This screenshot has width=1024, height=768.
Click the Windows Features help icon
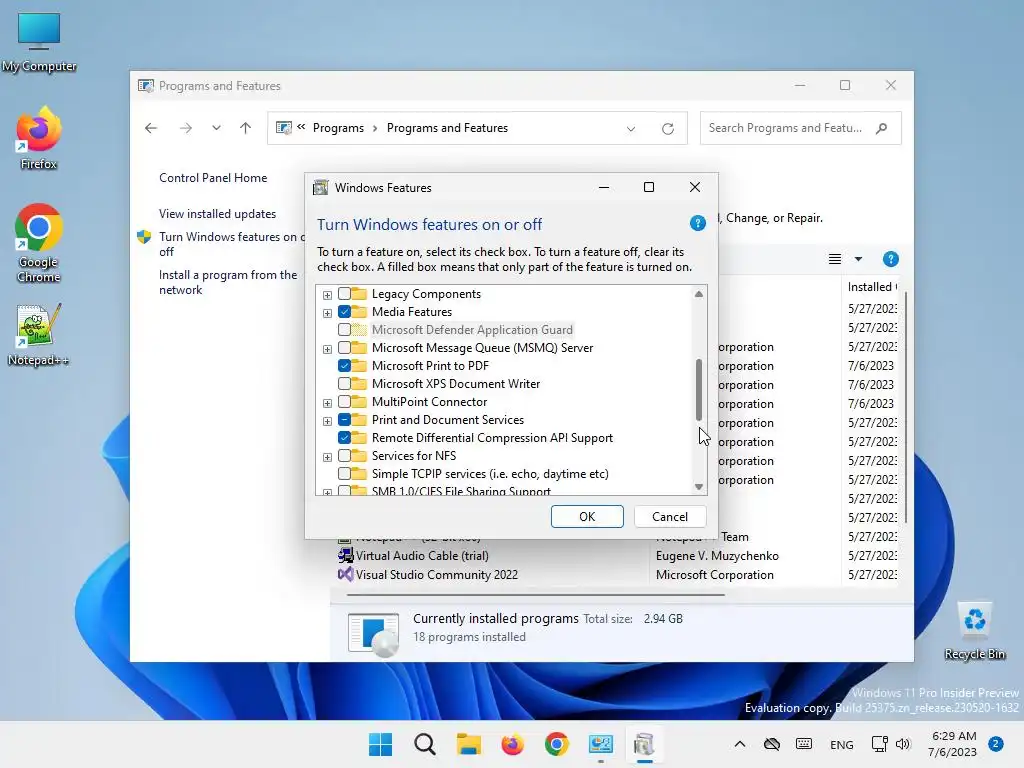point(697,223)
